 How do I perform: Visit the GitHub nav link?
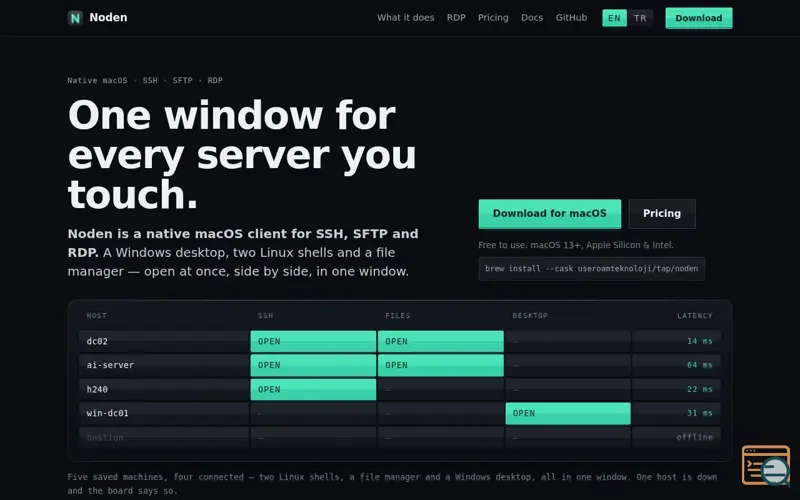pyautogui.click(x=571, y=18)
